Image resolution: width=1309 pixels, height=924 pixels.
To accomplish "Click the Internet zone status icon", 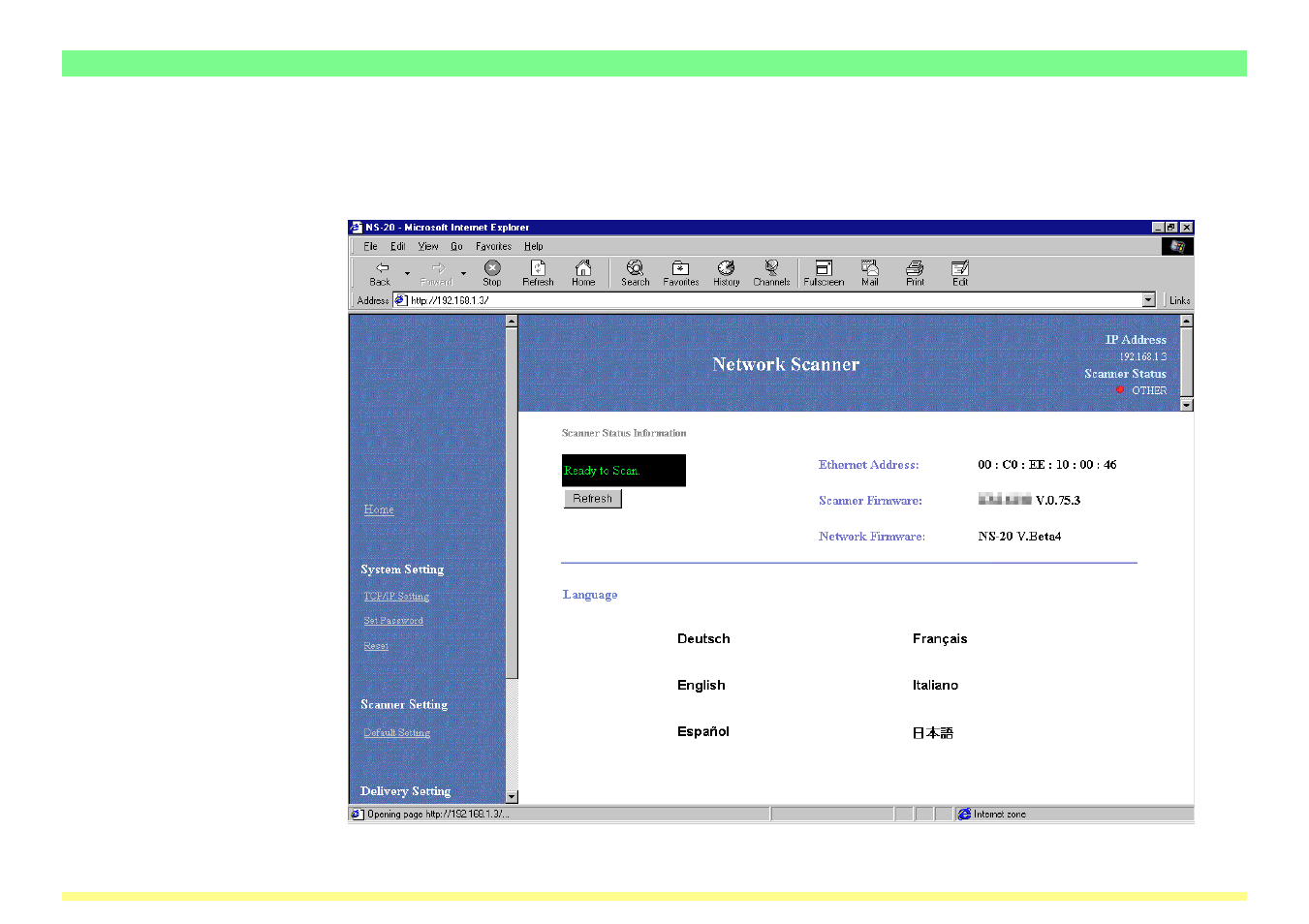I will (964, 815).
